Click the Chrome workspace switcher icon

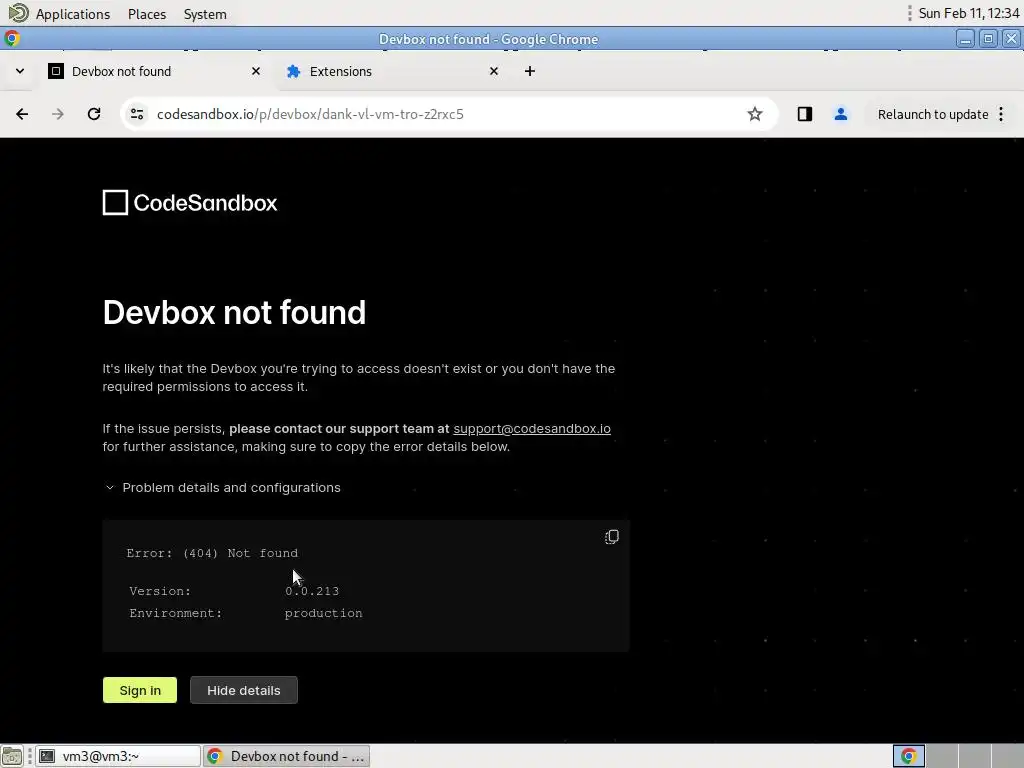click(908, 756)
